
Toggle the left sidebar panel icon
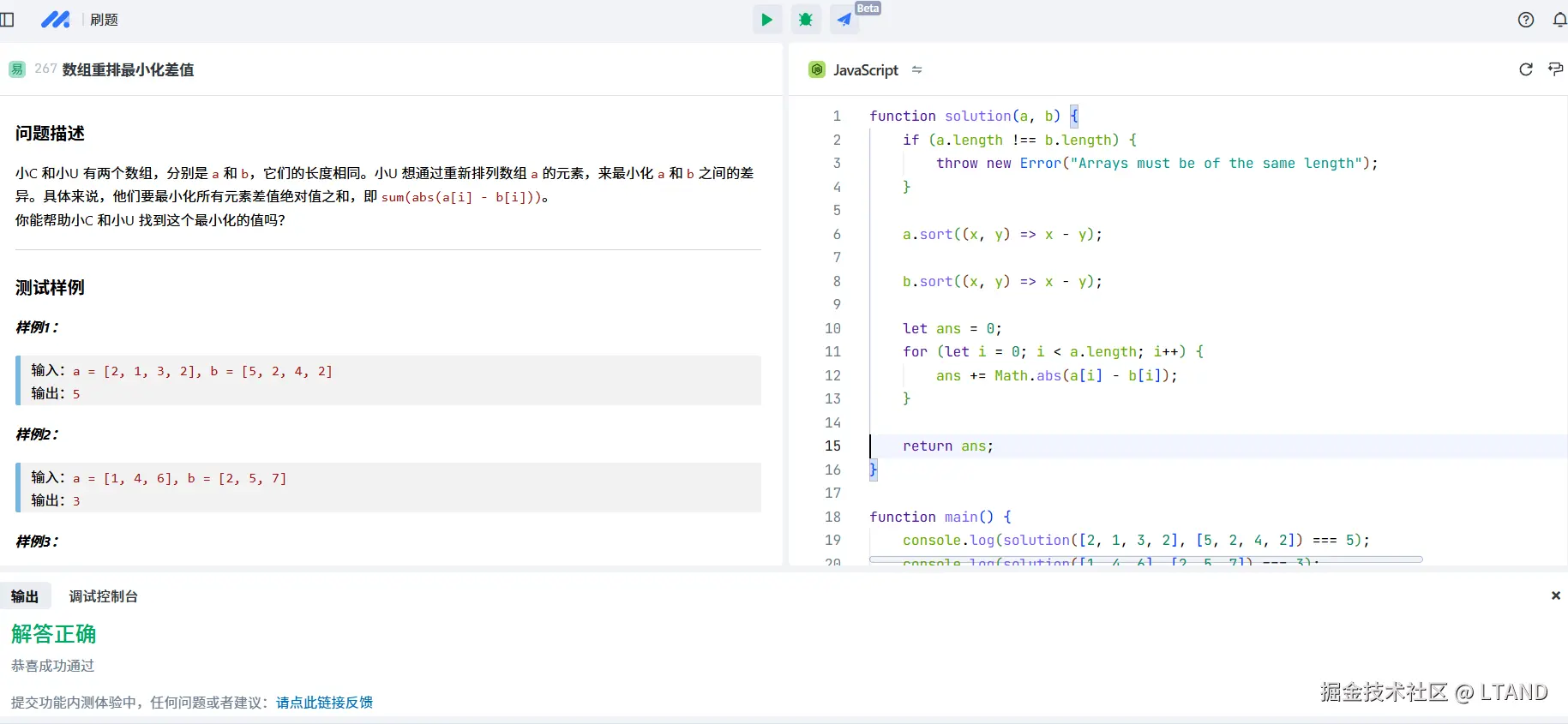(x=8, y=20)
